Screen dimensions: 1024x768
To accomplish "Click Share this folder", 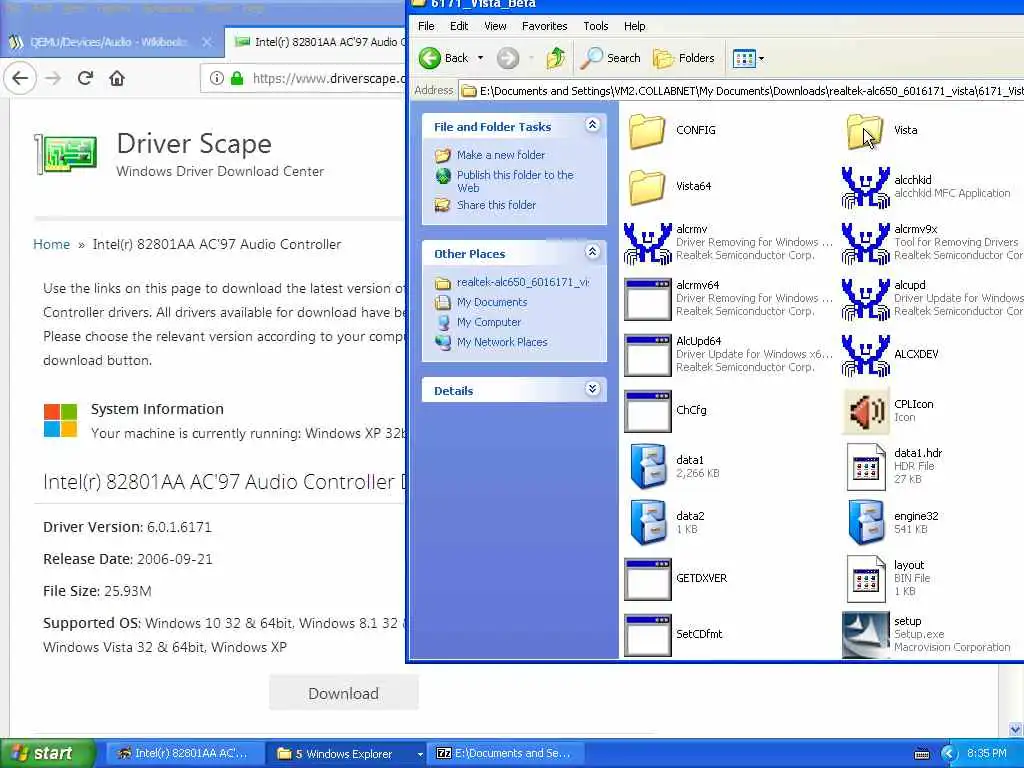I will point(496,205).
